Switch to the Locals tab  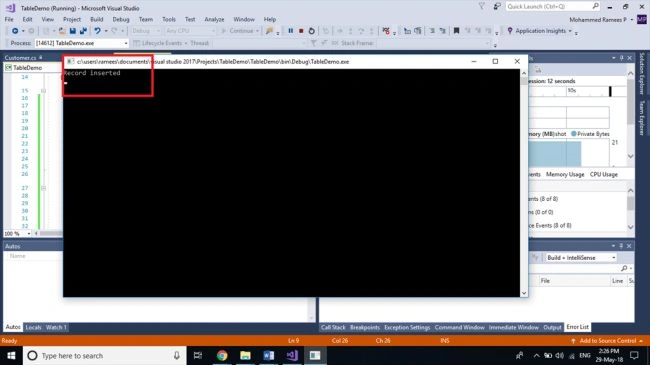point(33,327)
